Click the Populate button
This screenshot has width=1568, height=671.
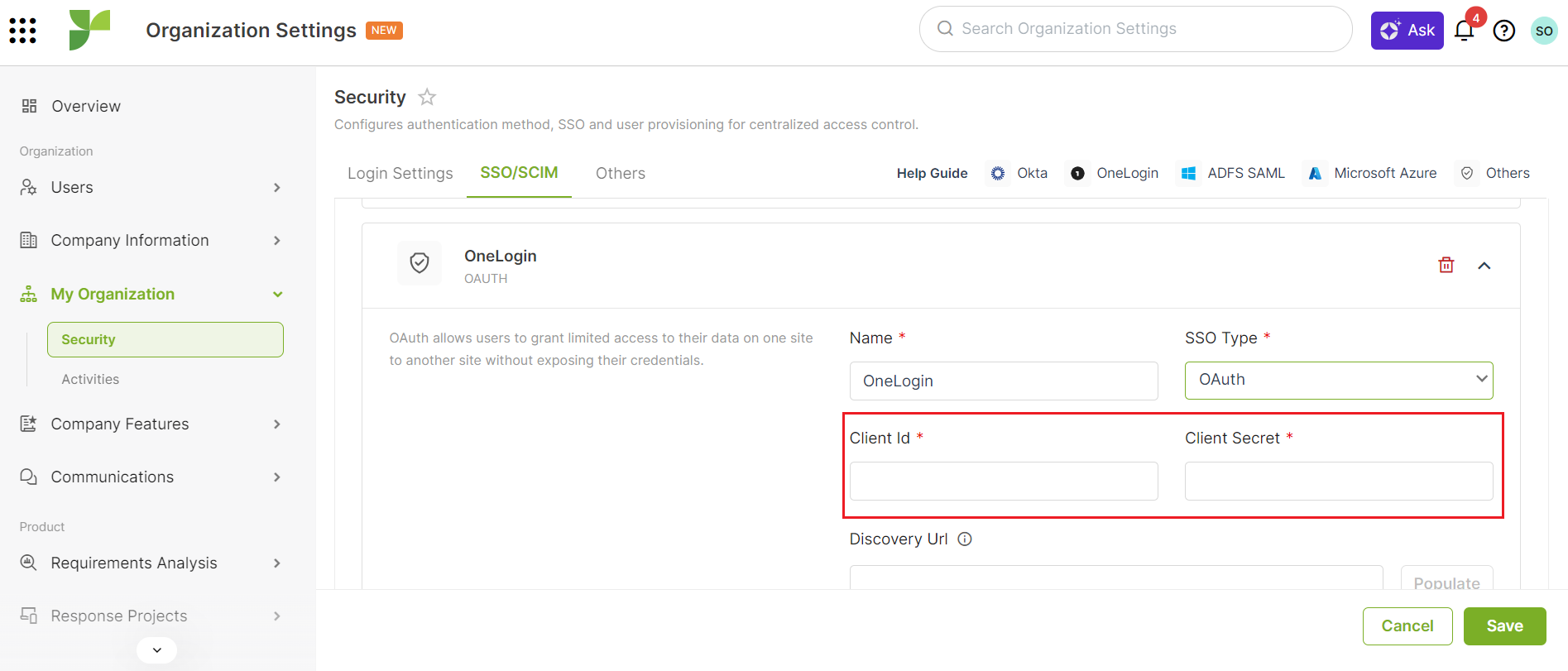1446,578
